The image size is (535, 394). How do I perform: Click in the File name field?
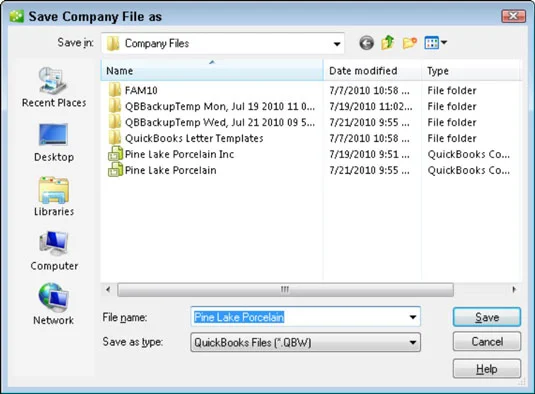click(x=305, y=317)
